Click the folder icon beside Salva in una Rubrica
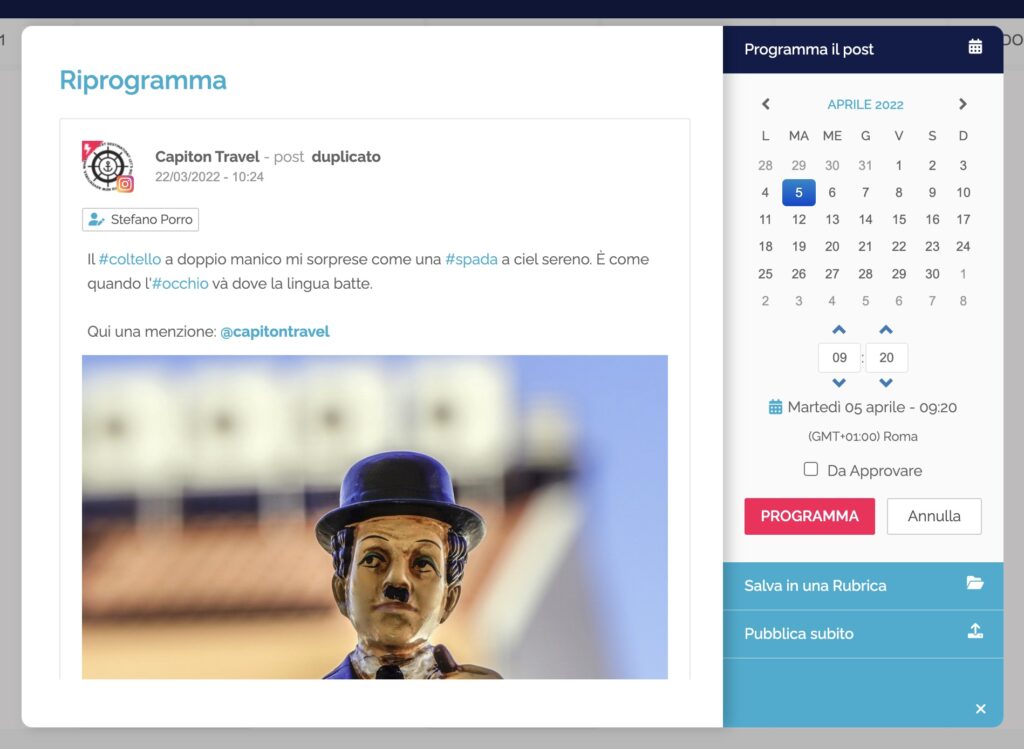This screenshot has height=749, width=1024. [975, 584]
